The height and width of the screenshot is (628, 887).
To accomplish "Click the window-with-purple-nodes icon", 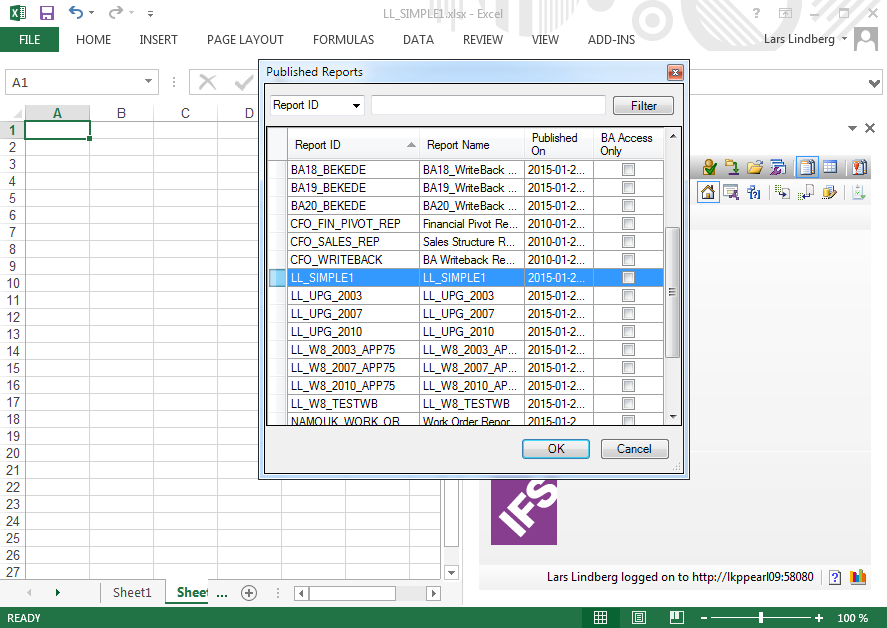I will [x=731, y=192].
